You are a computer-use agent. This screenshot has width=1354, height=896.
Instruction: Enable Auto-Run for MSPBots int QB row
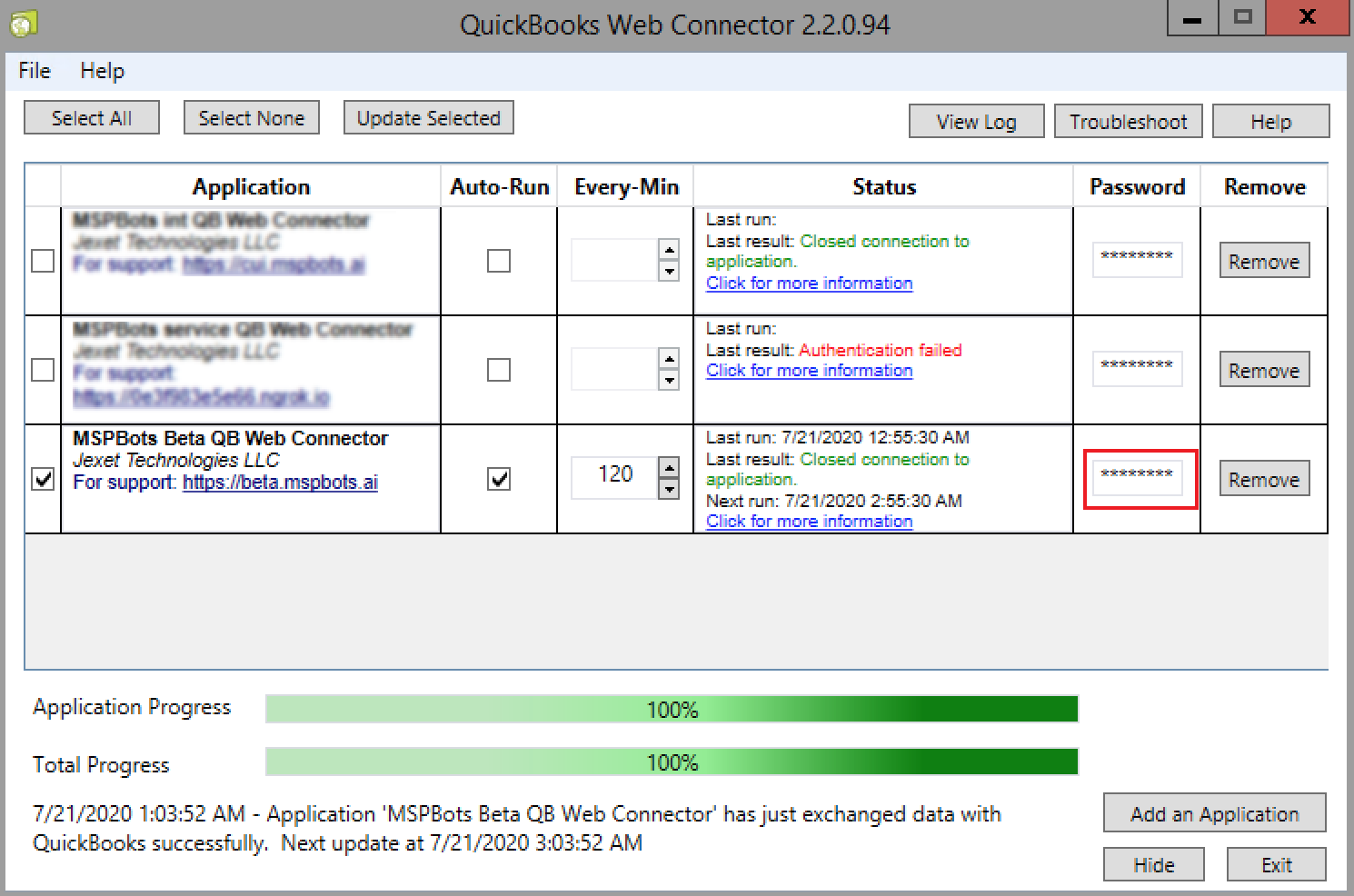[x=499, y=261]
